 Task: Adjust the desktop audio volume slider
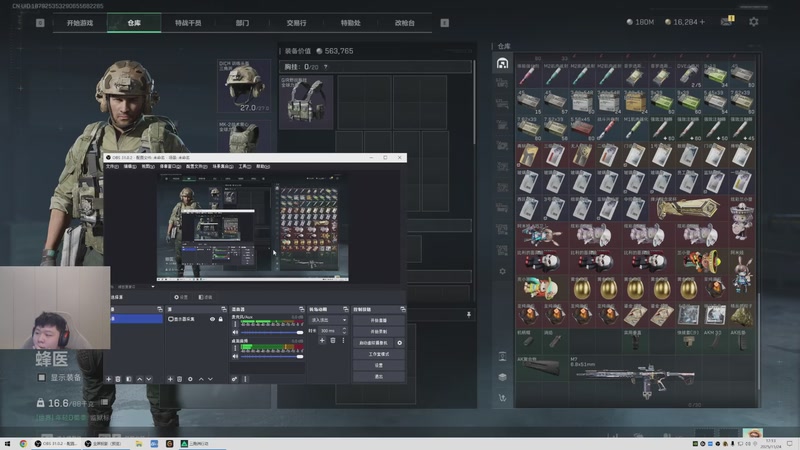(271, 356)
